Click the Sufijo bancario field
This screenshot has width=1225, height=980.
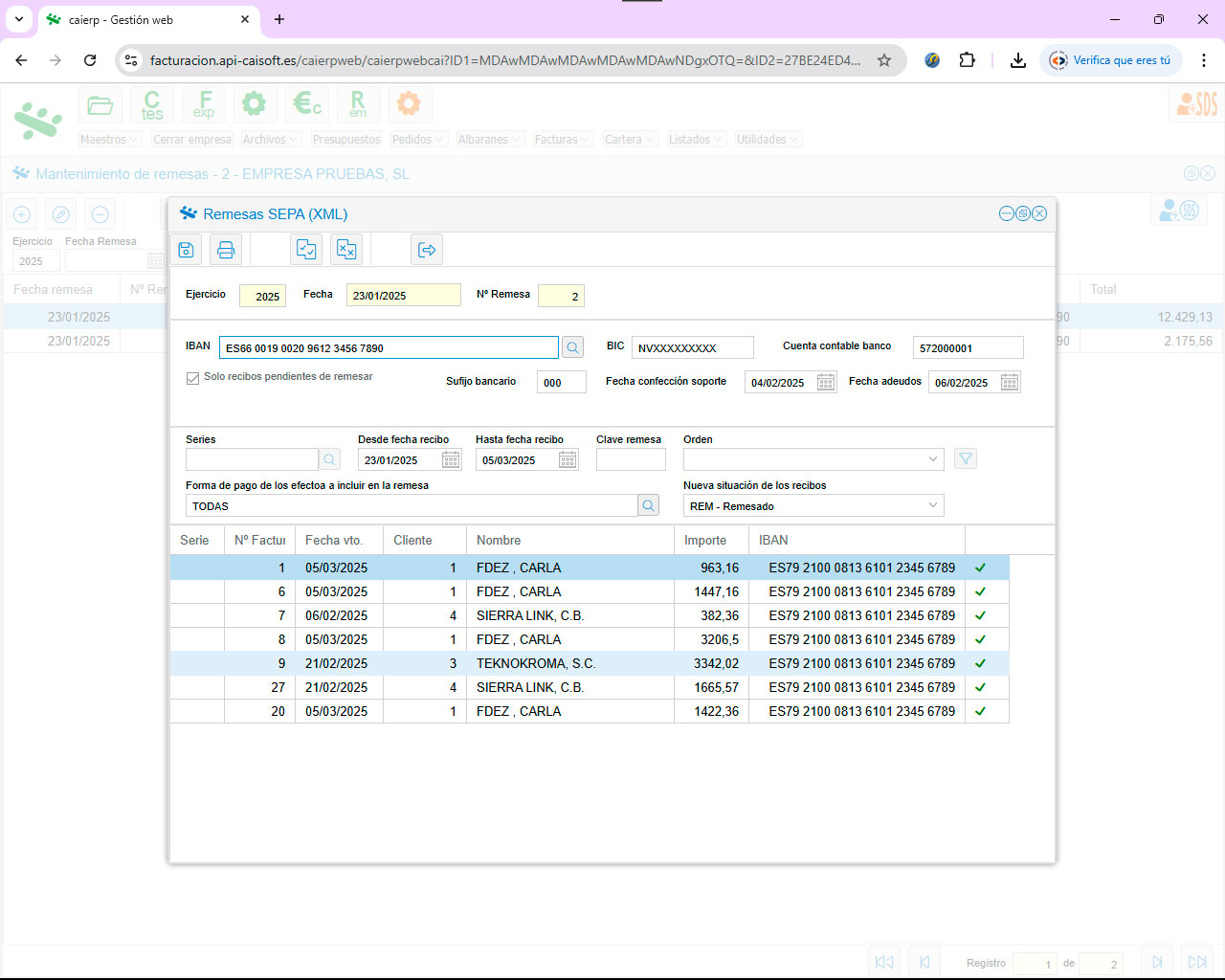[x=561, y=382]
